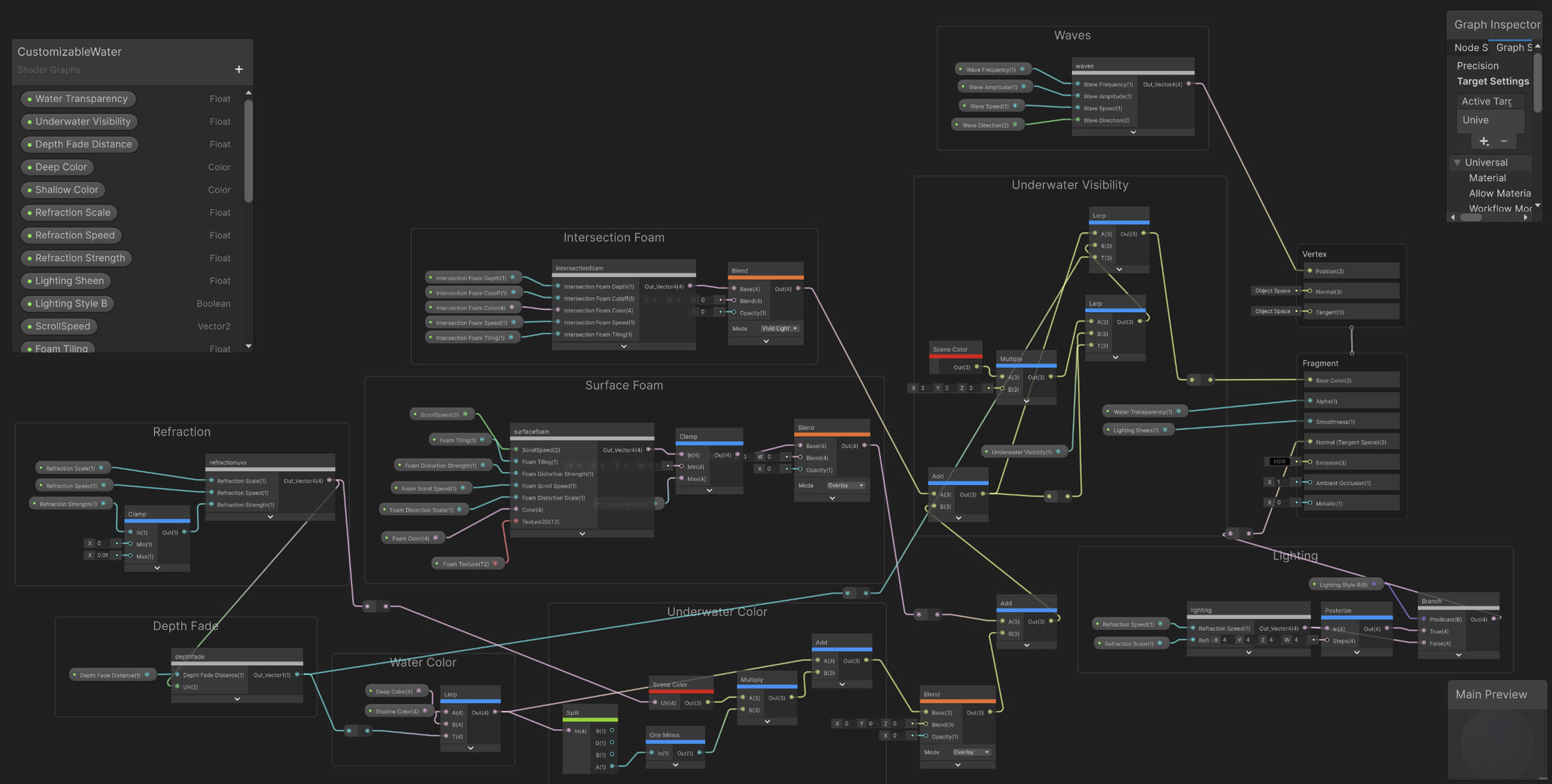1552x784 pixels.
Task: Switch to the Node Settings tab
Action: [1470, 47]
